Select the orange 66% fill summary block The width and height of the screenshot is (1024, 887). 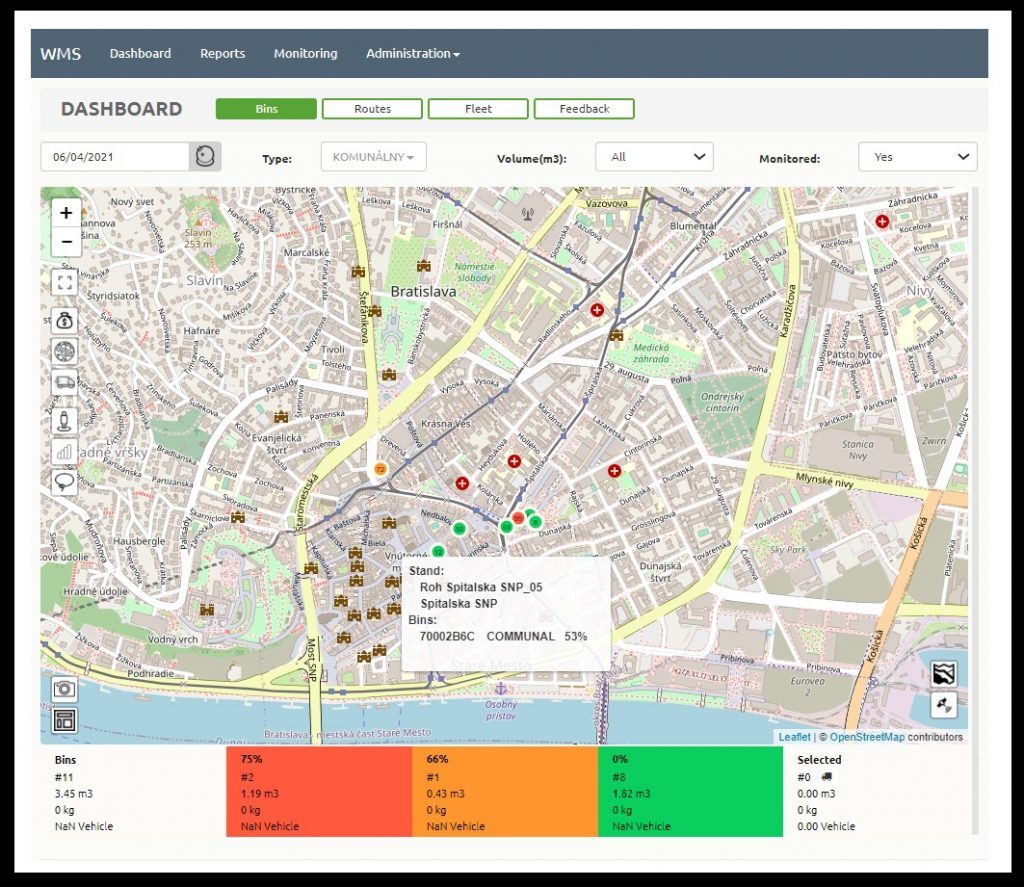[x=505, y=792]
